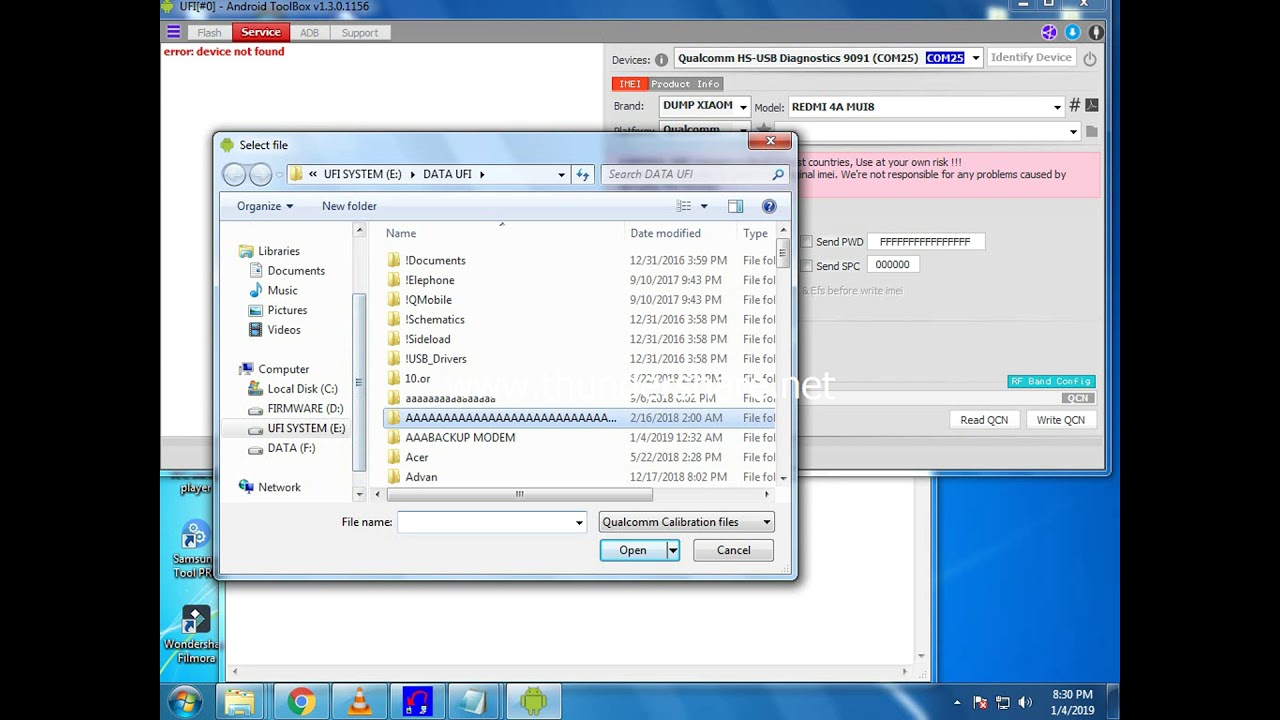Click the volume speaker tray icon
Screen dimensions: 1280x720
pos(1025,702)
